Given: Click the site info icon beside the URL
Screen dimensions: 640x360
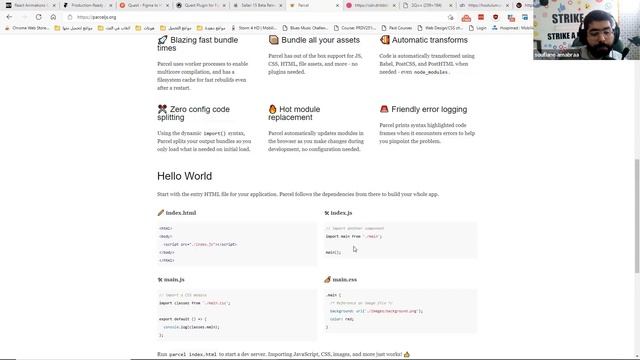Looking at the screenshot, I should 70,17.
